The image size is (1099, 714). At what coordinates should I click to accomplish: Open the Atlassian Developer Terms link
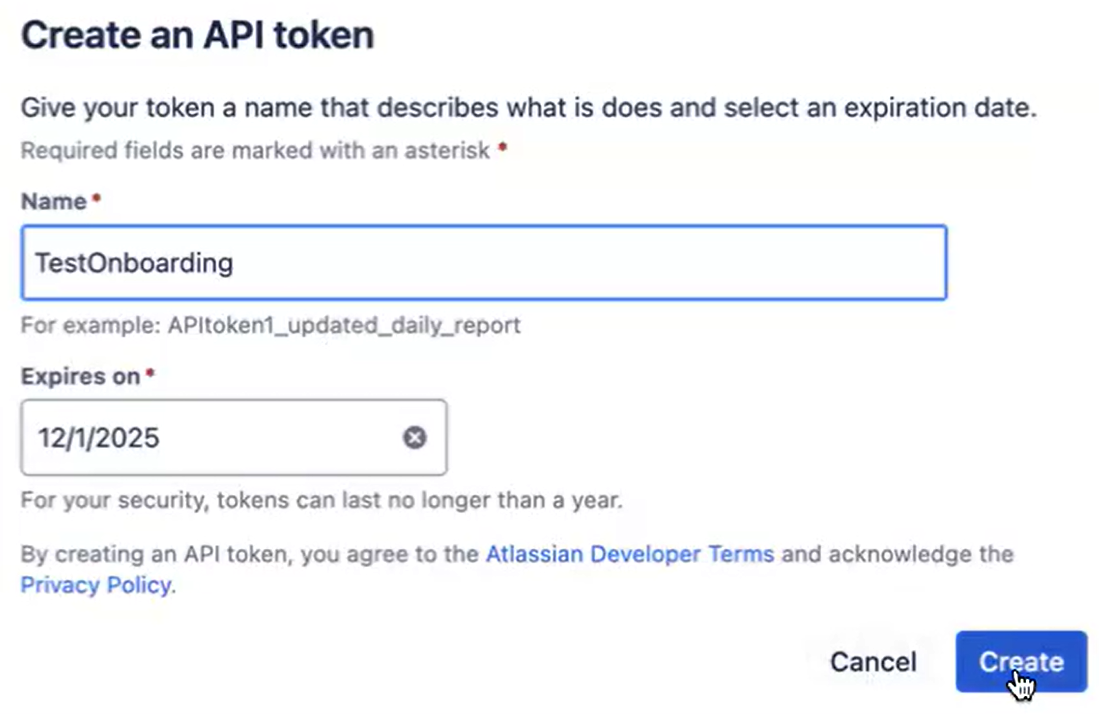point(629,554)
